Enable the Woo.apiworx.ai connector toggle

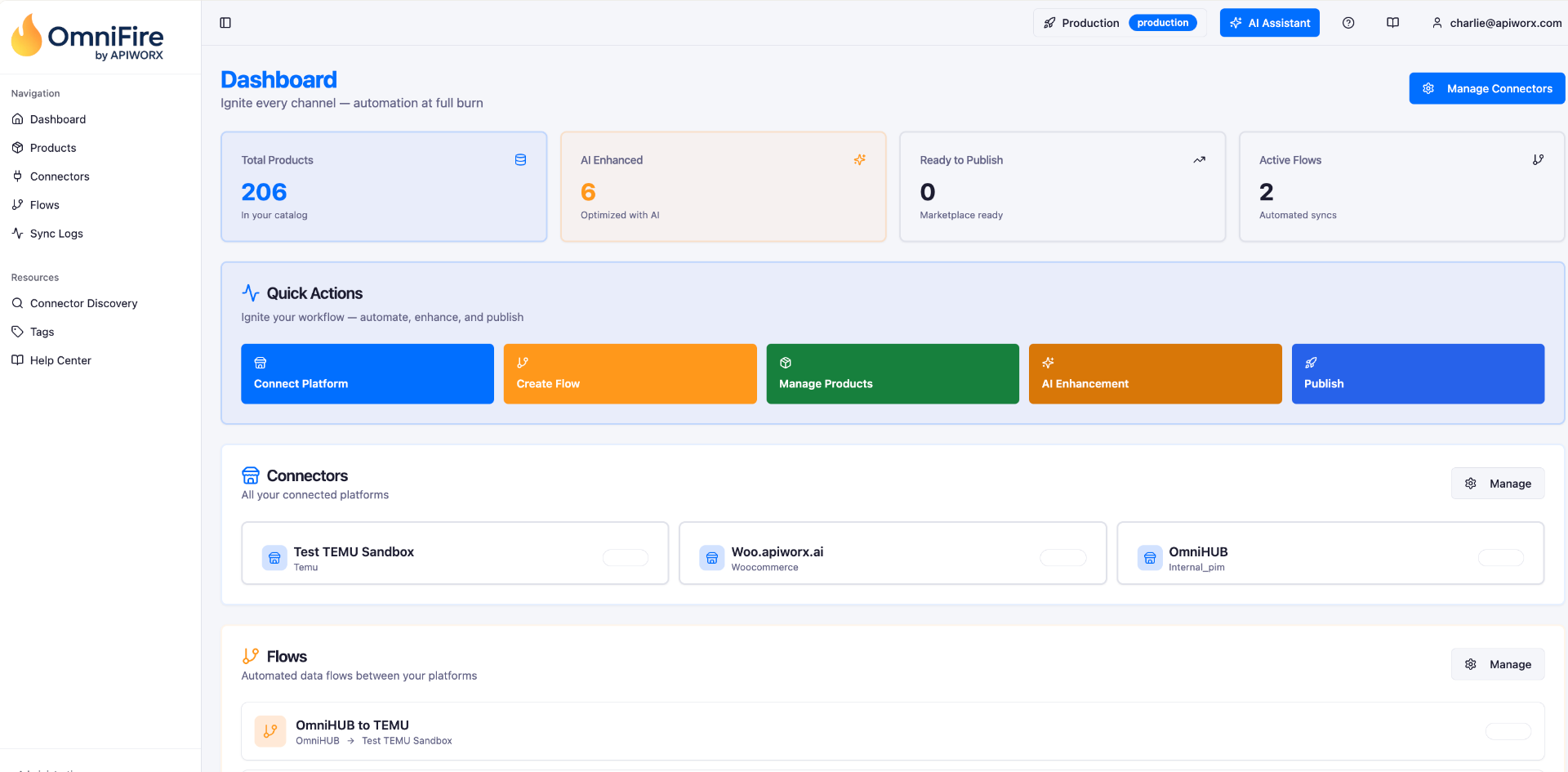(1062, 557)
